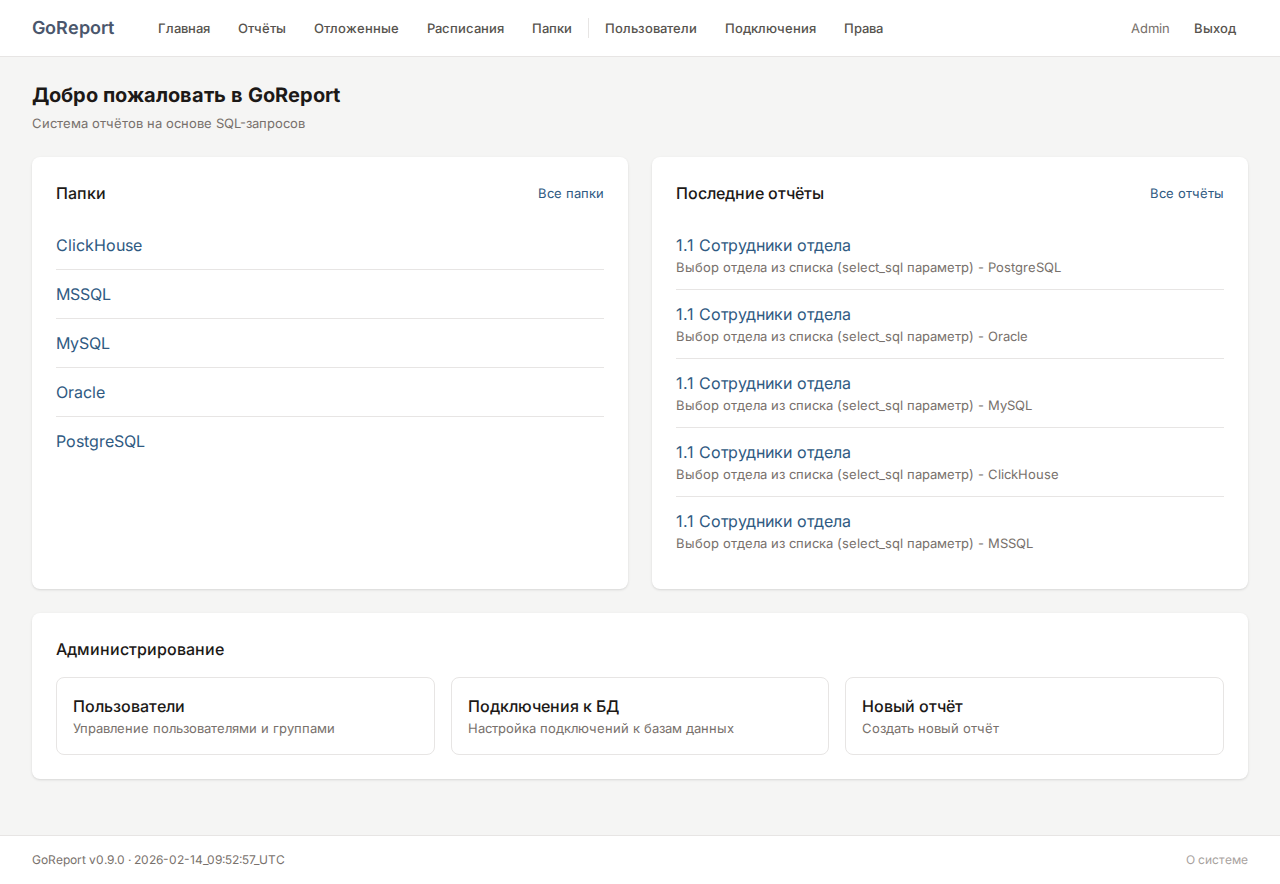The width and height of the screenshot is (1280, 884).
Task: View Все отчёты link
Action: point(1186,194)
